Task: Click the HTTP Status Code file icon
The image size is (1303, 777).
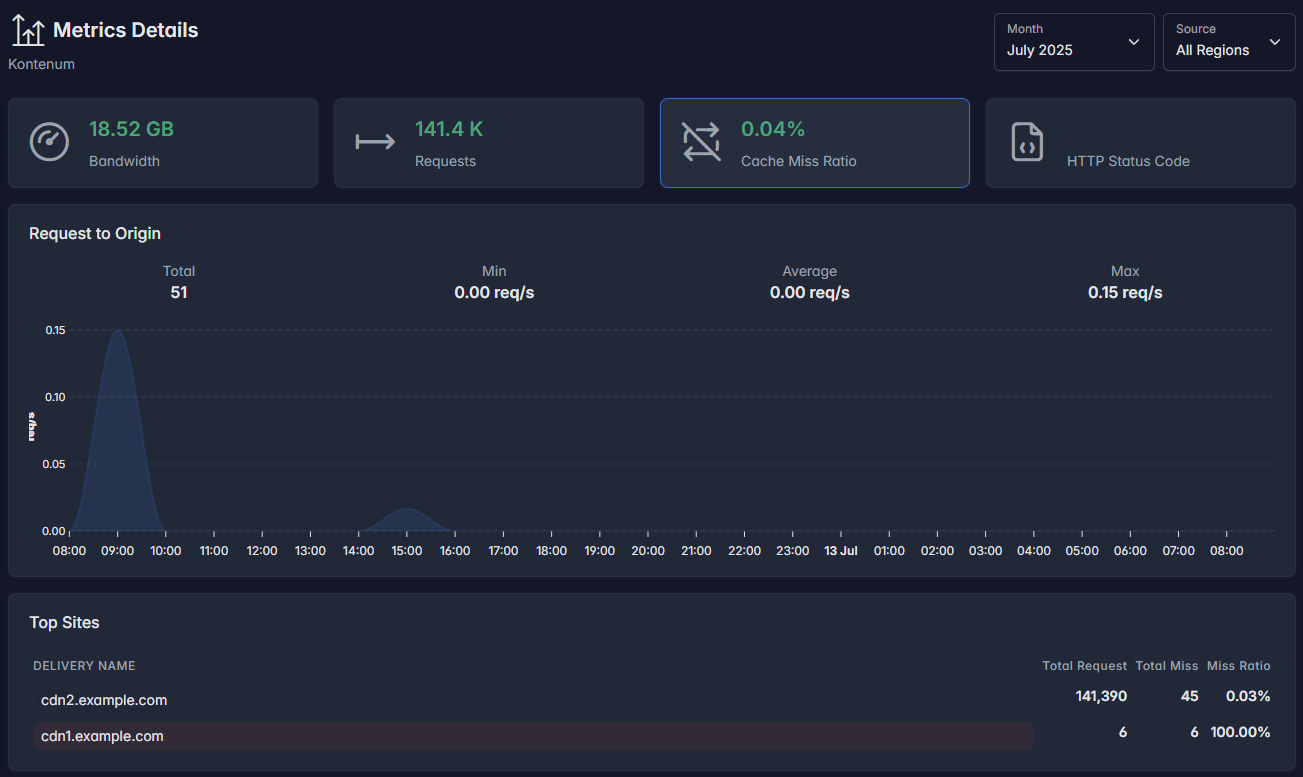Action: pyautogui.click(x=1027, y=142)
